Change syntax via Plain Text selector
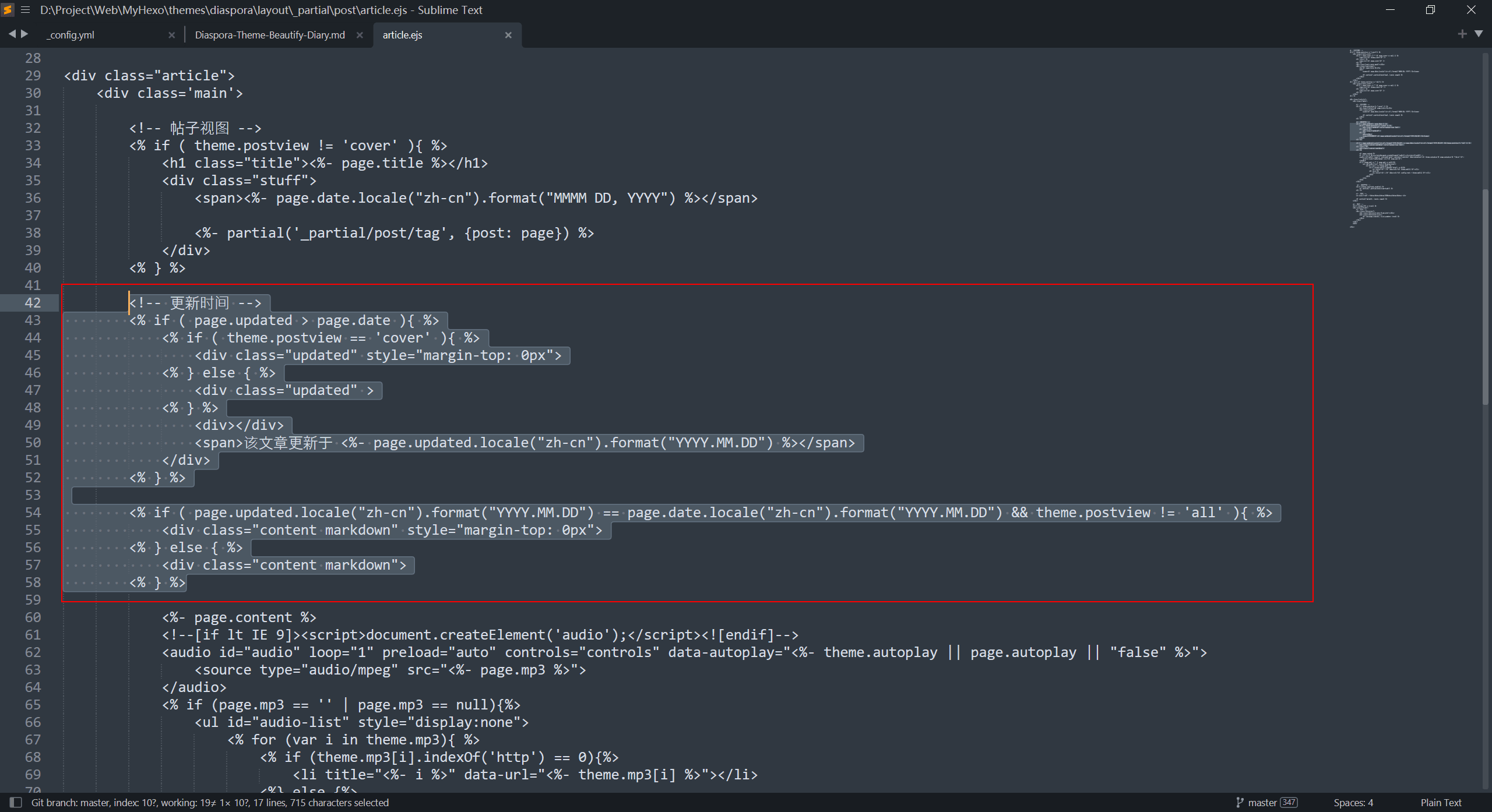The width and height of the screenshot is (1492, 812). [x=1441, y=803]
